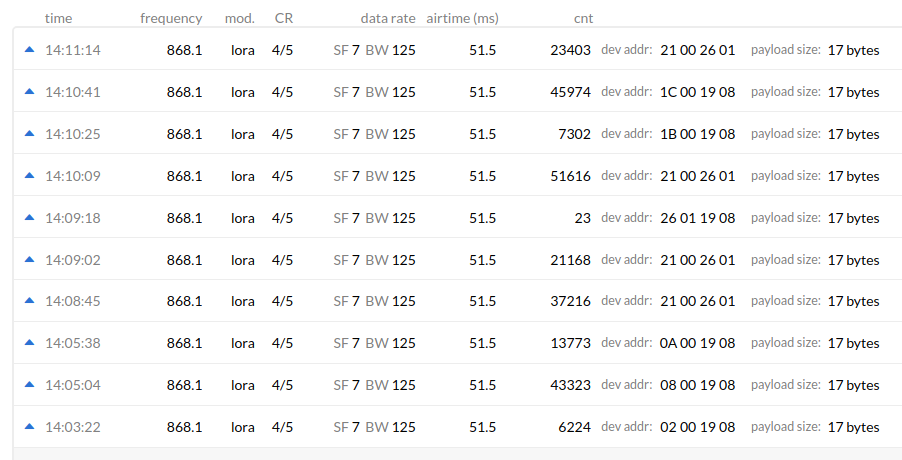902x460 pixels.
Task: Expand the packet row with cnt 6224
Action: click(x=458, y=427)
